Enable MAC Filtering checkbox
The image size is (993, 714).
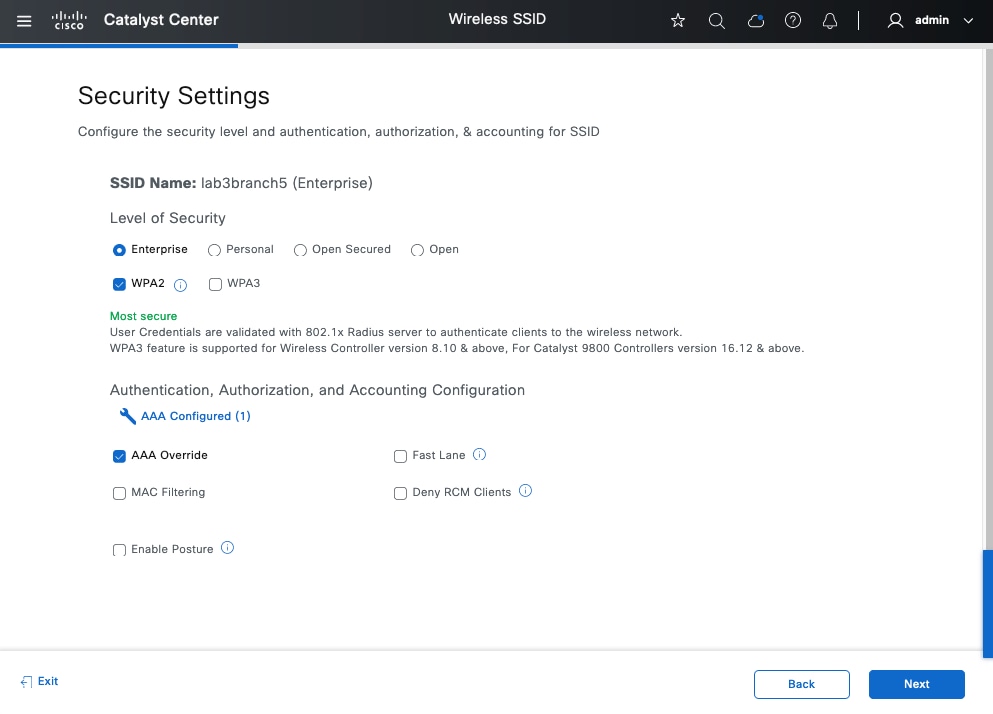(x=120, y=493)
